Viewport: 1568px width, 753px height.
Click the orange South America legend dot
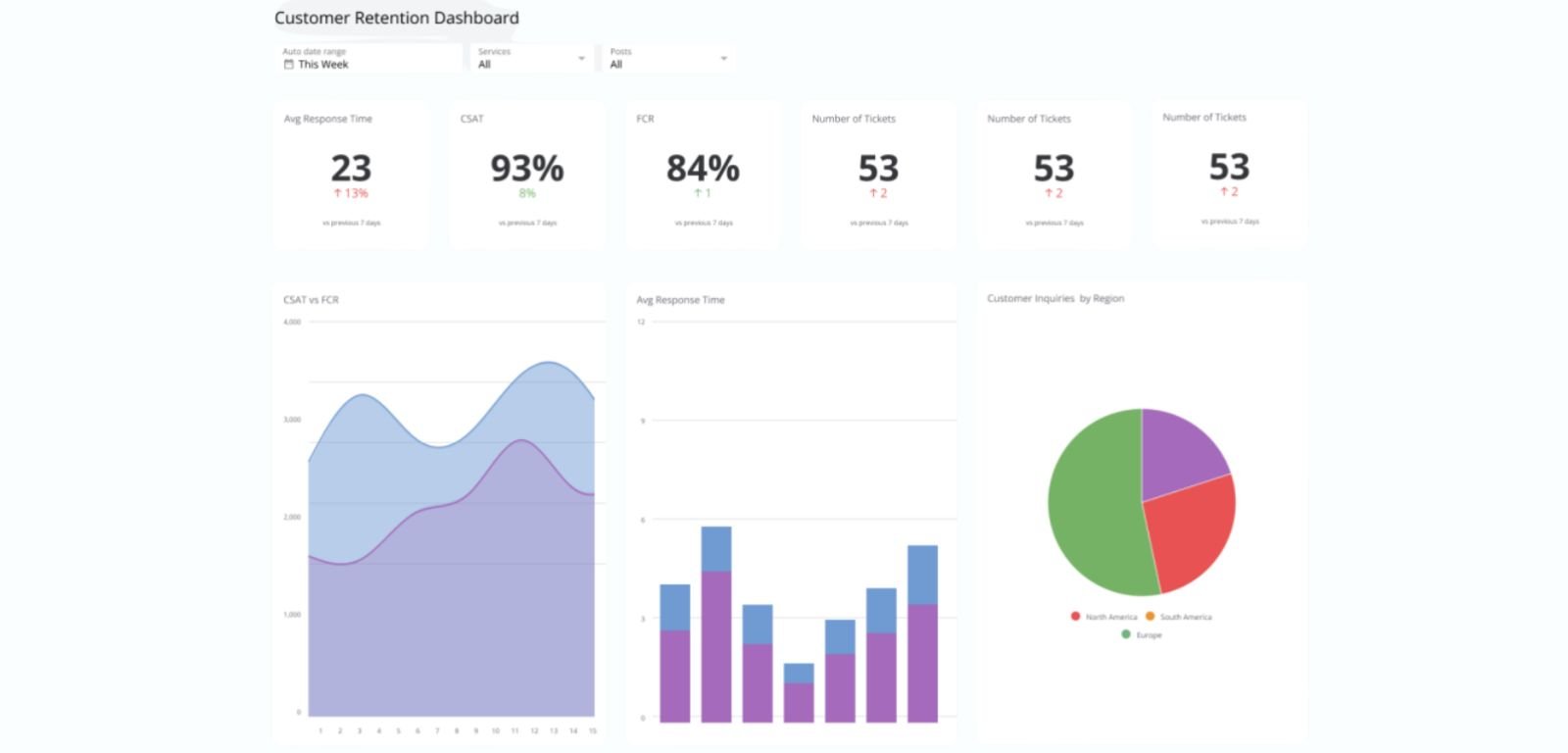click(x=1151, y=617)
